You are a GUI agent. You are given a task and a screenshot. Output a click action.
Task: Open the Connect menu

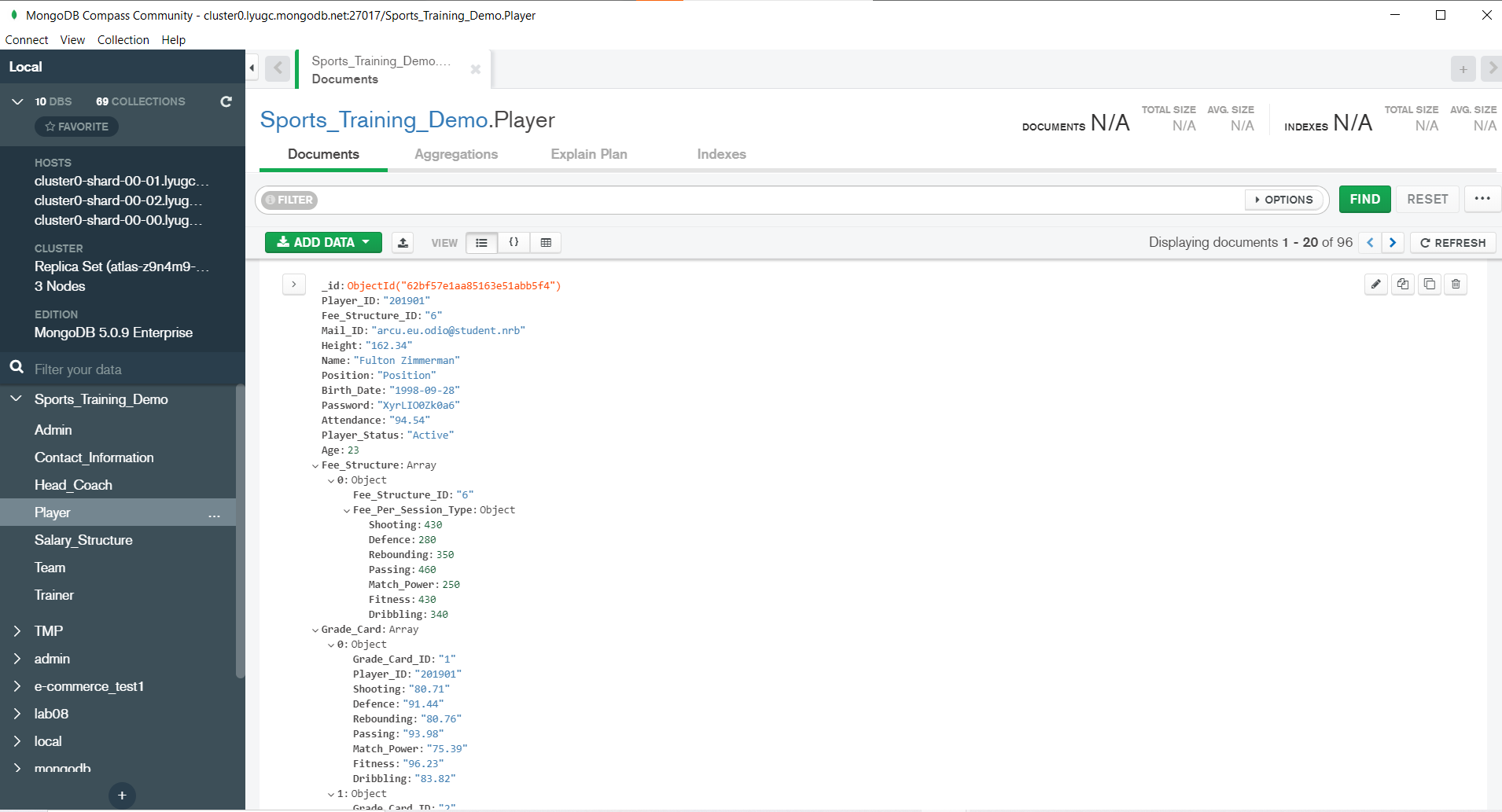point(27,40)
